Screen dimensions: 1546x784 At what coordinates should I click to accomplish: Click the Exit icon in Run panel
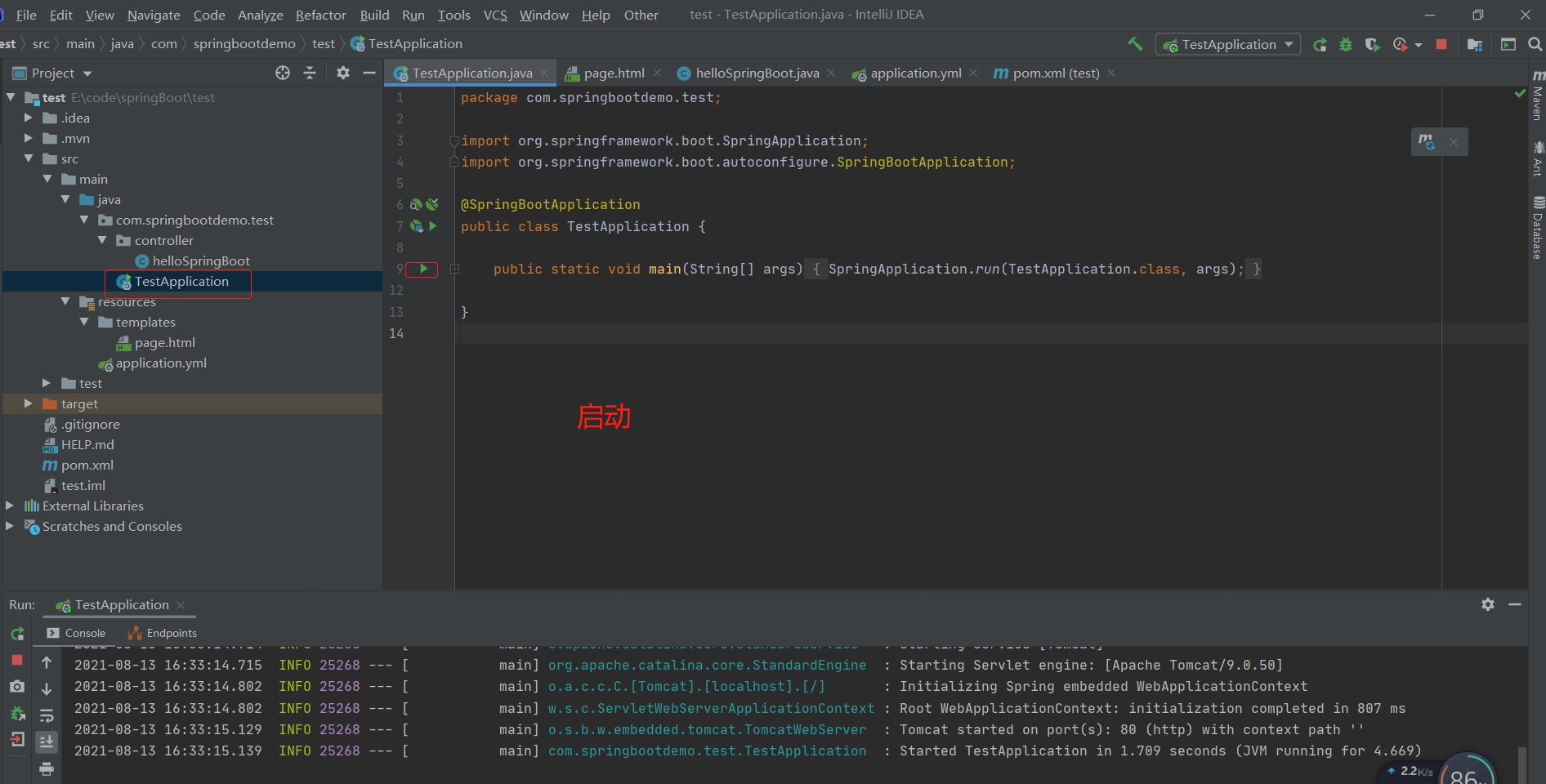pos(17,740)
